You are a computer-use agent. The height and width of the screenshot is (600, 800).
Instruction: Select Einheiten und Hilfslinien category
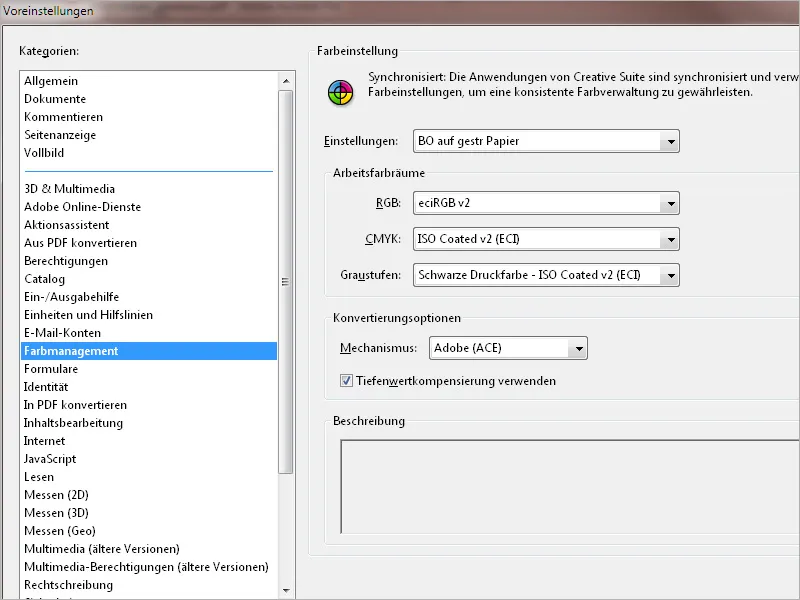pos(149,315)
